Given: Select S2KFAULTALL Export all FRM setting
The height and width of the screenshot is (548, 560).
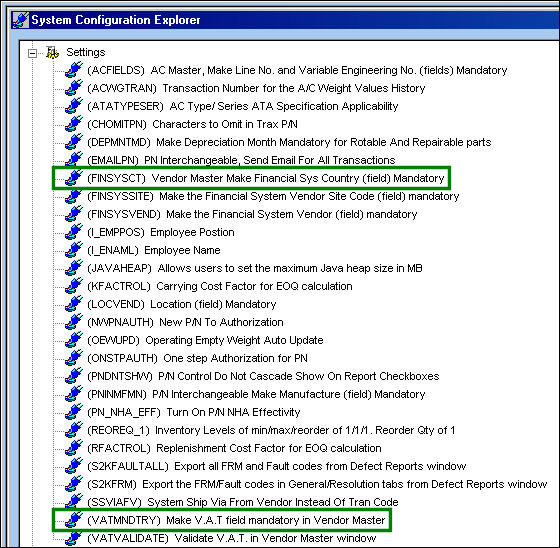Looking at the screenshot, I should tap(277, 466).
